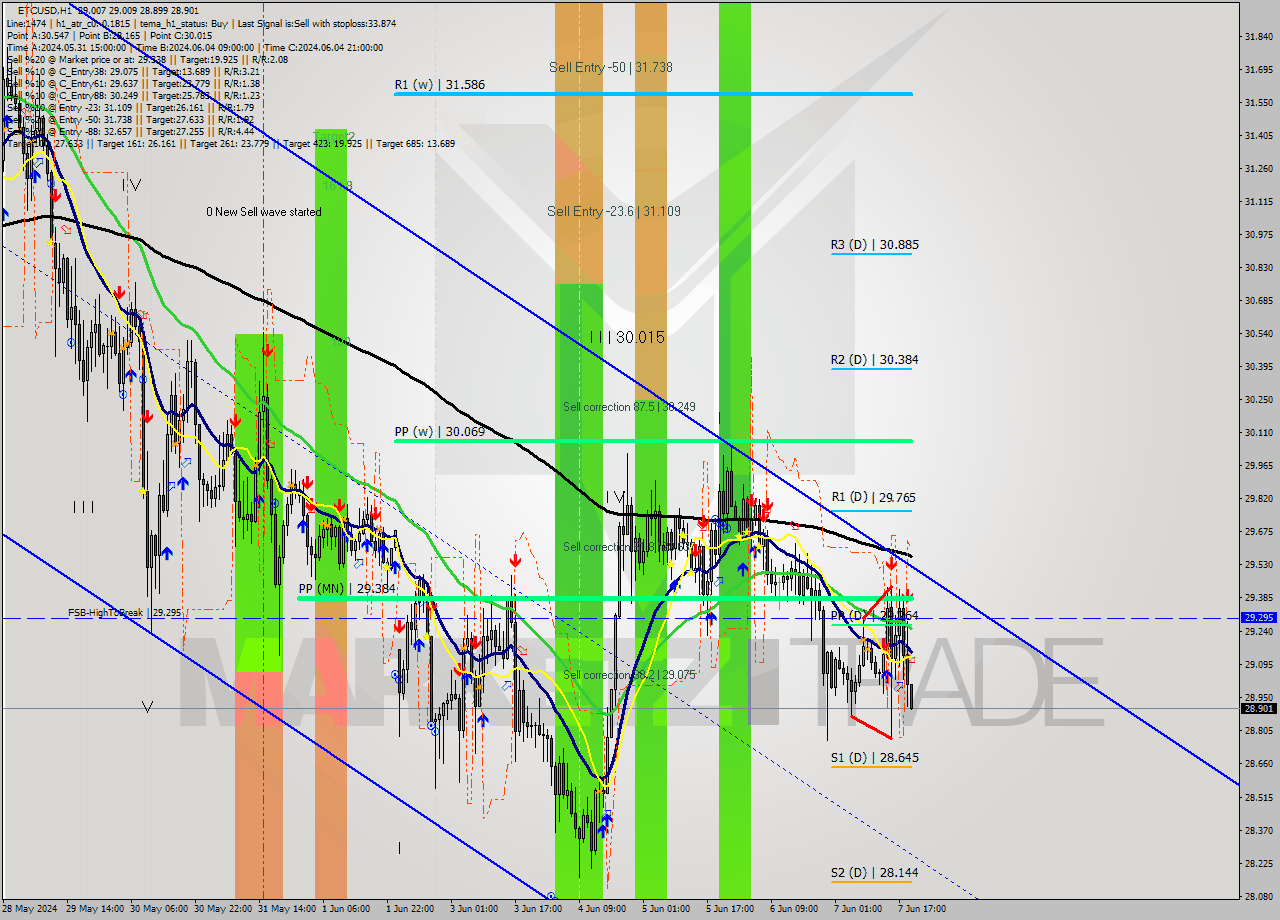Click the current price marker 28.901

[x=1258, y=709]
